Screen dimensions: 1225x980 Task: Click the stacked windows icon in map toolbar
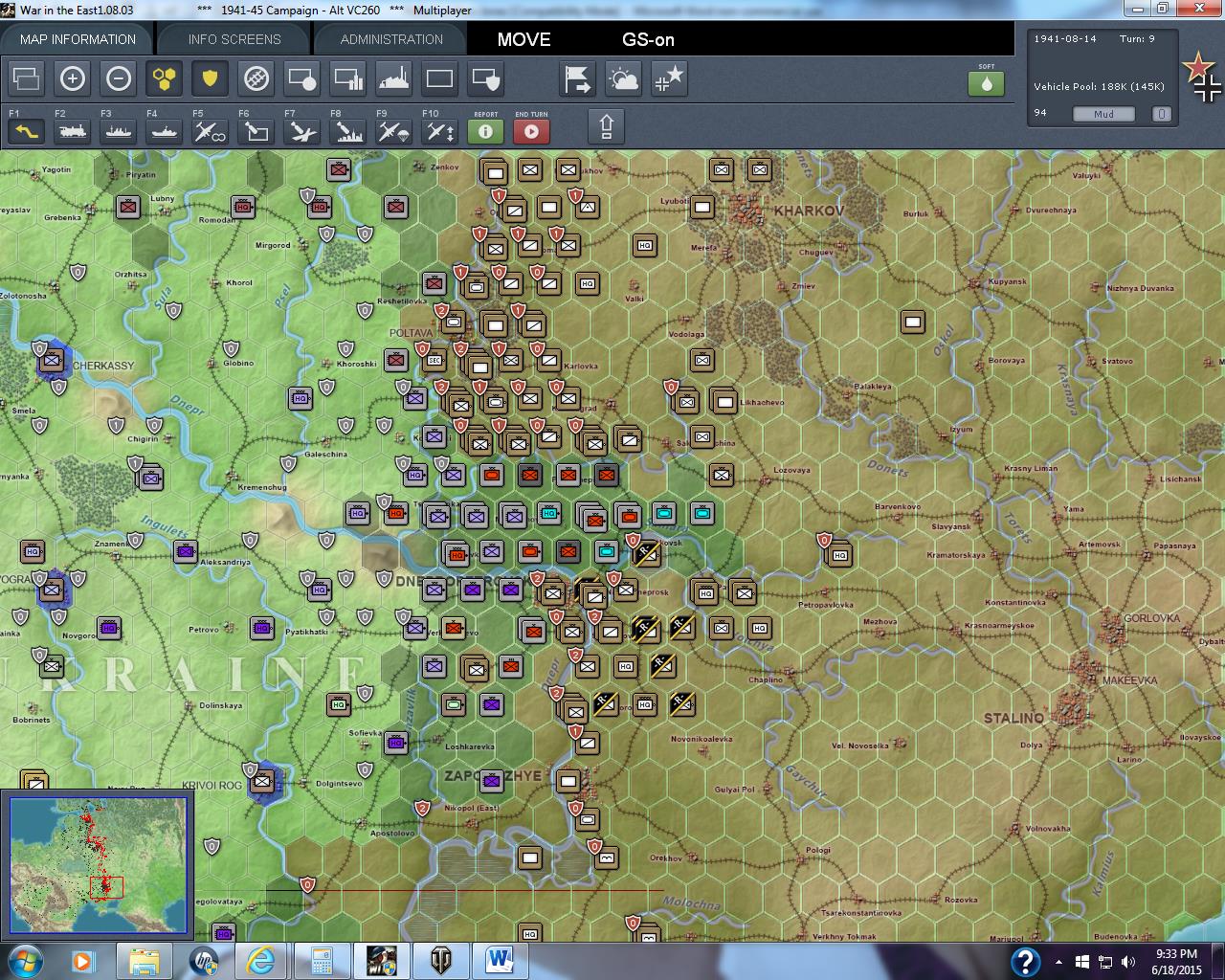point(27,78)
